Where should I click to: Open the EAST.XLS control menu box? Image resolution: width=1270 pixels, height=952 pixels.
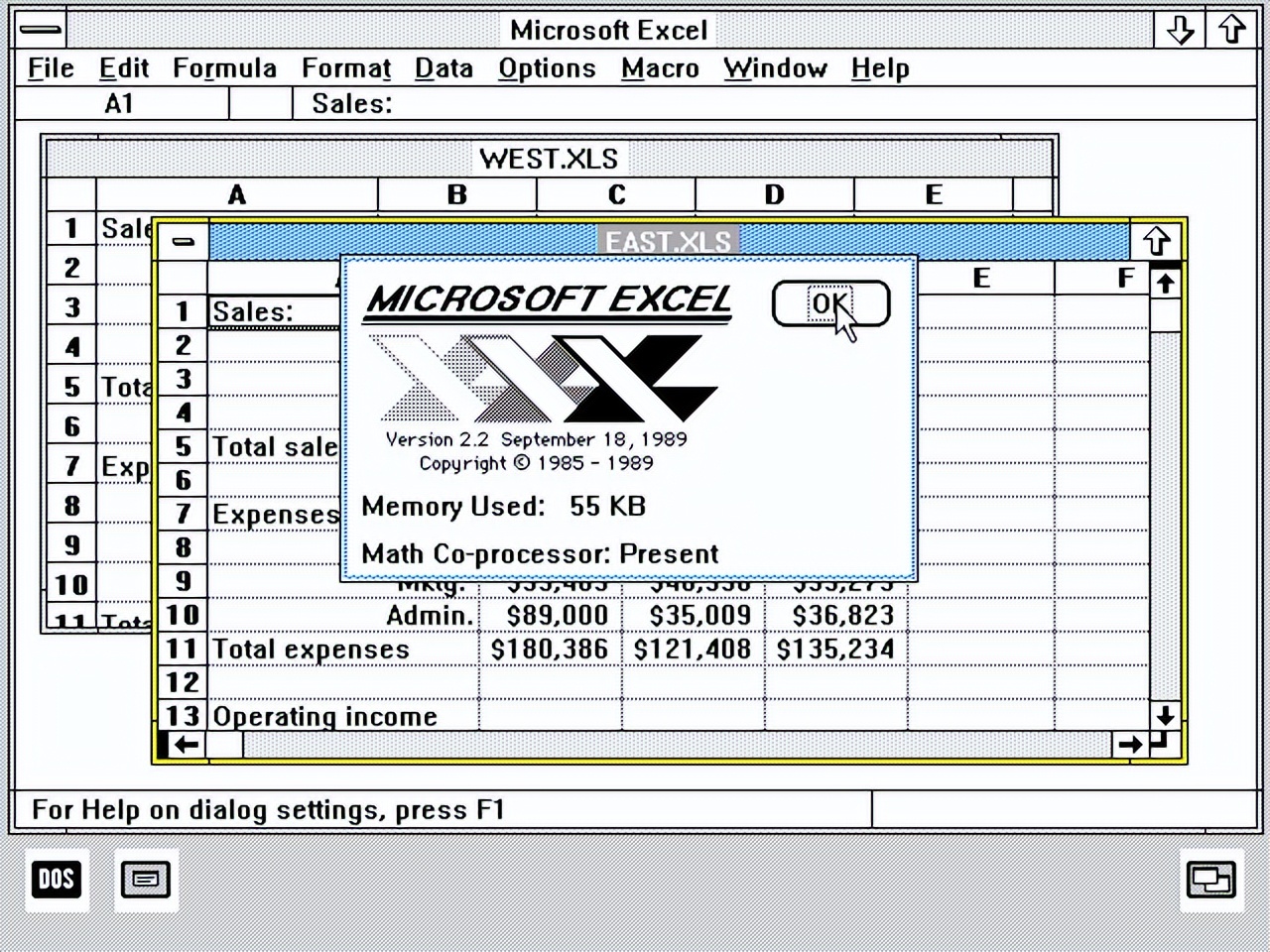coord(183,241)
